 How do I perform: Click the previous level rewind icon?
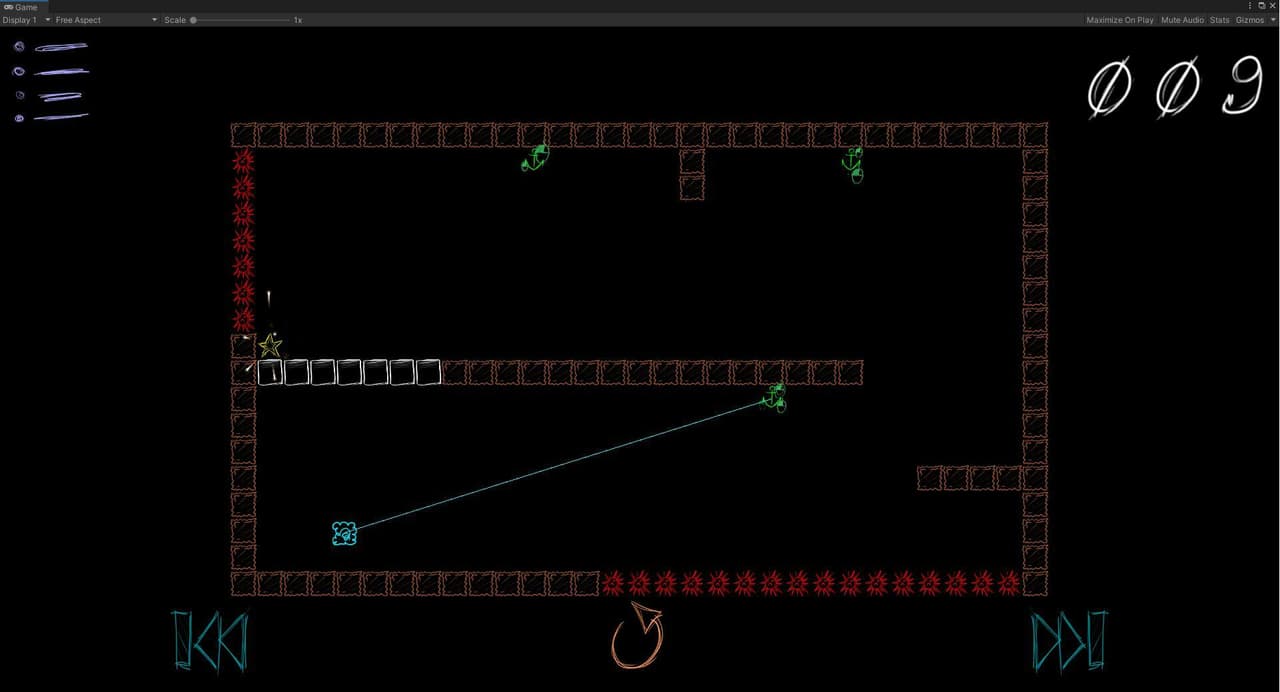[x=209, y=640]
